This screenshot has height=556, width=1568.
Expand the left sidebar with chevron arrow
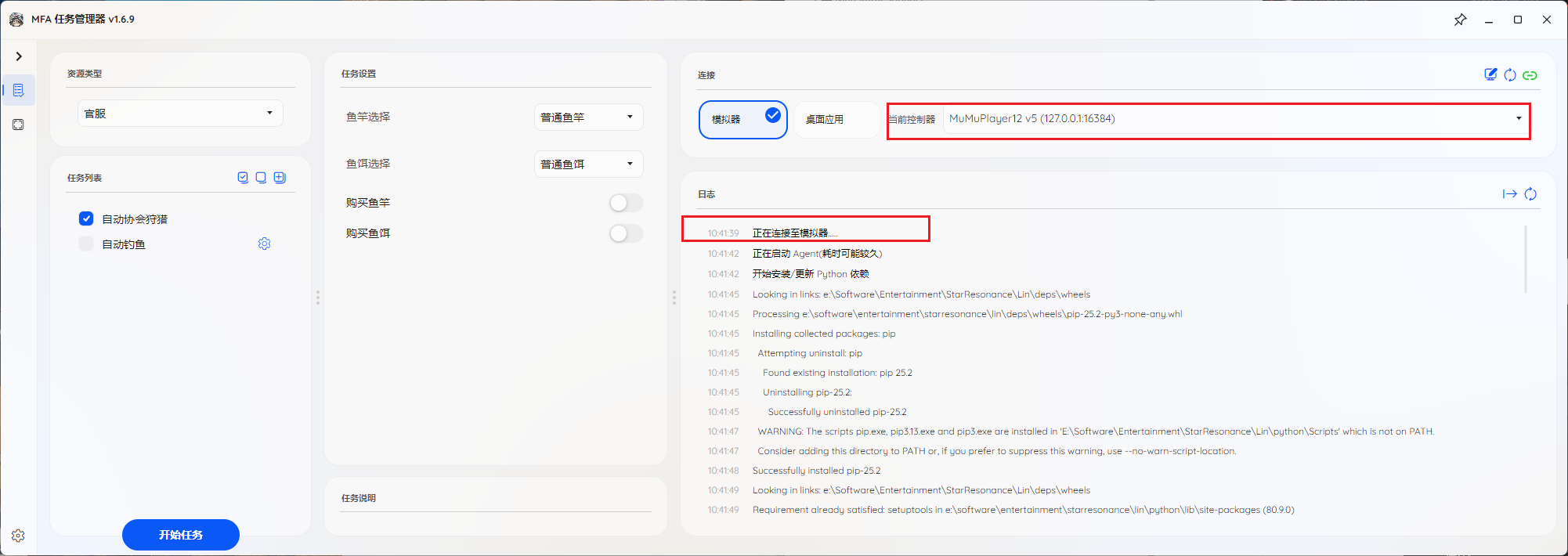tap(19, 56)
